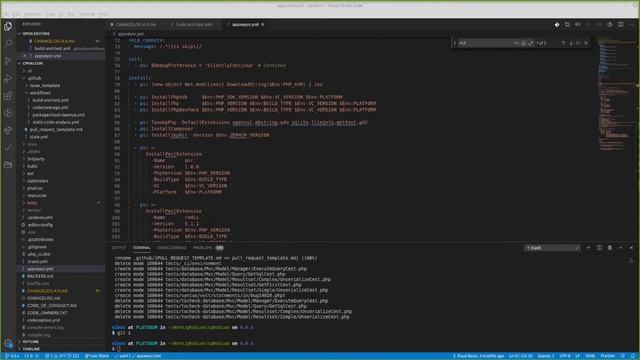Select build-and-test.yml under Open Editors
Image resolution: width=640 pixels, height=360 pixels.
click(52, 49)
